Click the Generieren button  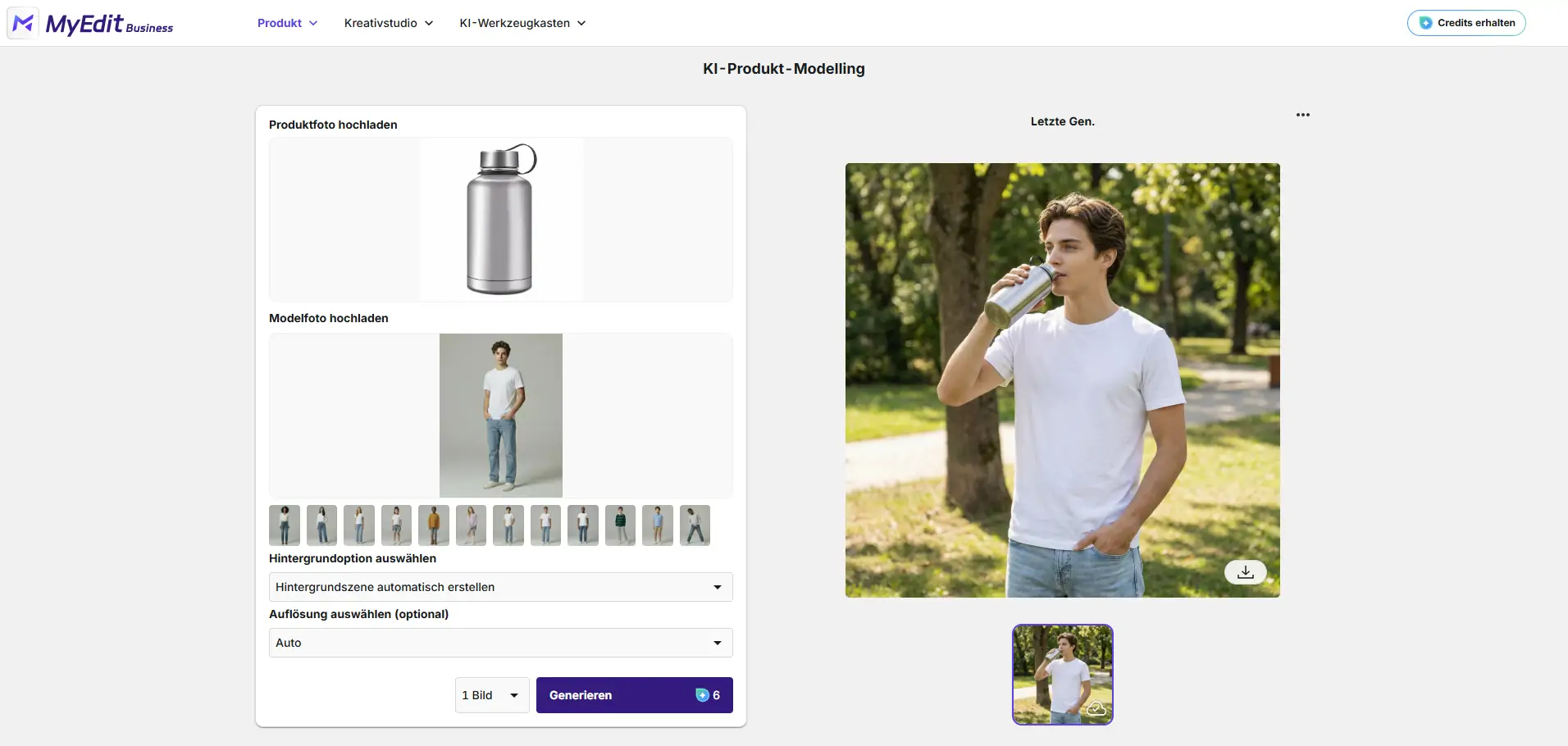[613, 695]
